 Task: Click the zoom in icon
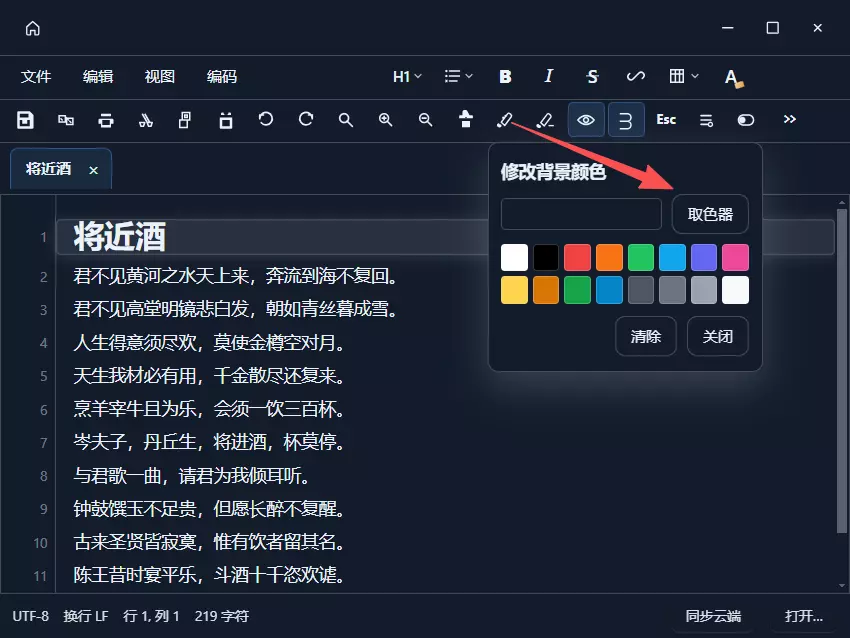385,120
